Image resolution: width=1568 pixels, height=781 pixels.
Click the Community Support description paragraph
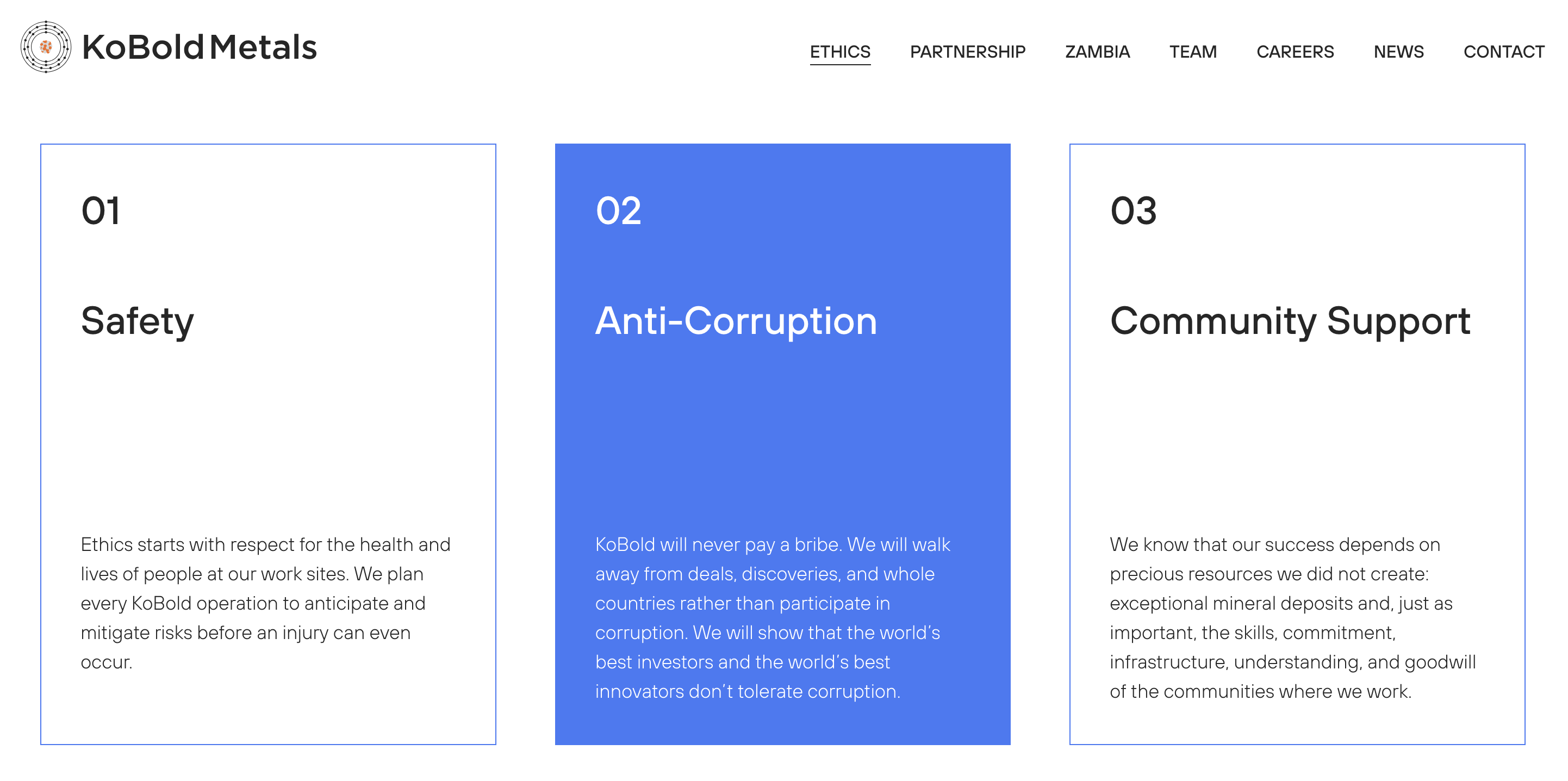click(x=1292, y=617)
